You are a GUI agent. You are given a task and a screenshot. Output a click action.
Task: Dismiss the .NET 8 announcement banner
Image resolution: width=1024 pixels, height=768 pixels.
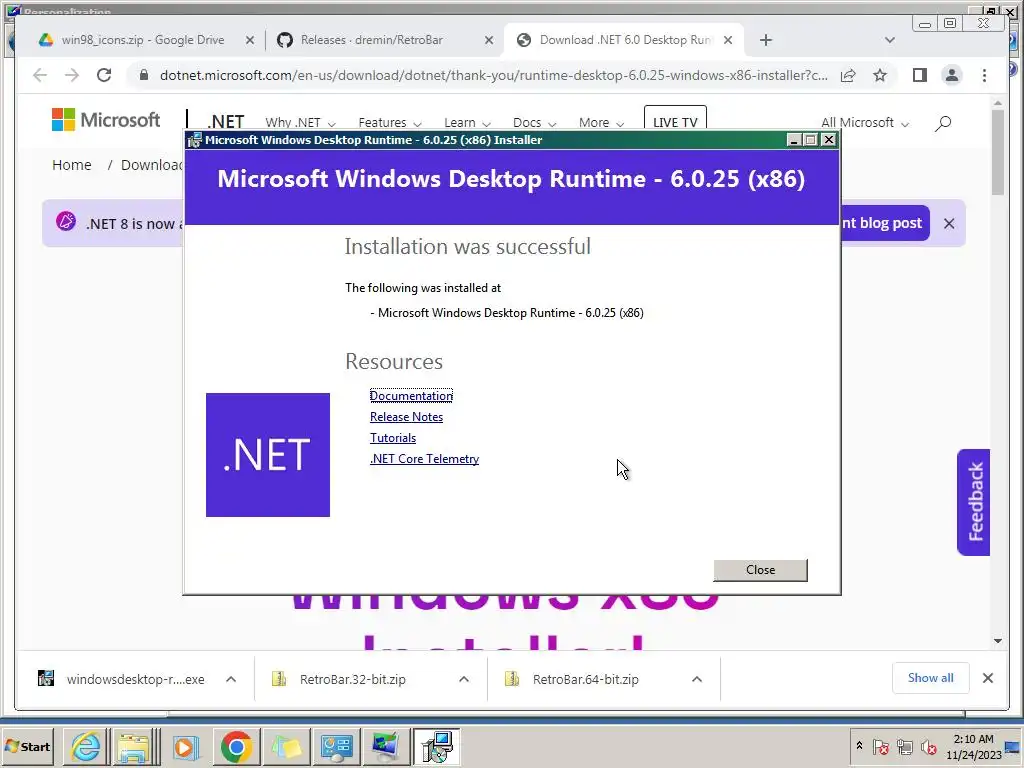(949, 224)
